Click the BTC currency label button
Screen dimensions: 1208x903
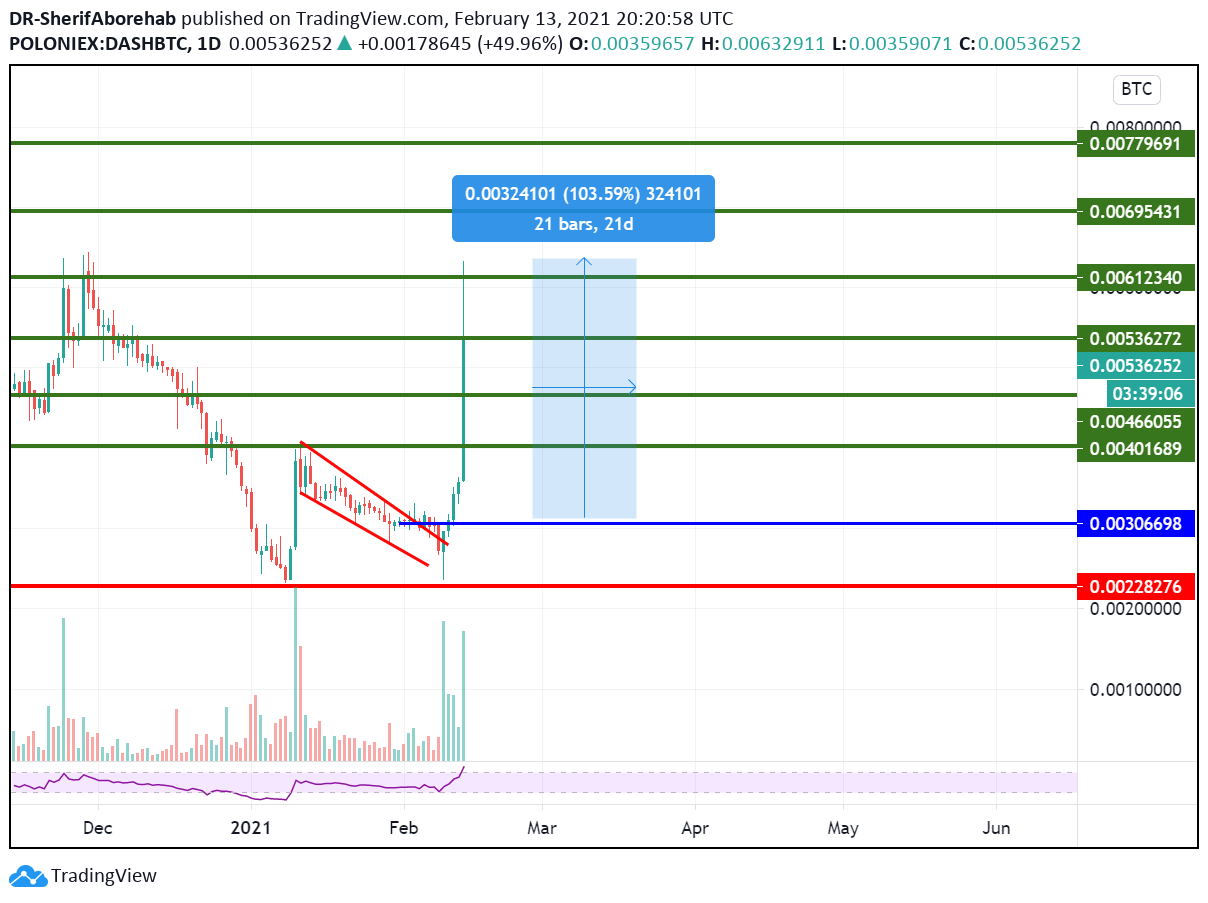click(x=1136, y=89)
